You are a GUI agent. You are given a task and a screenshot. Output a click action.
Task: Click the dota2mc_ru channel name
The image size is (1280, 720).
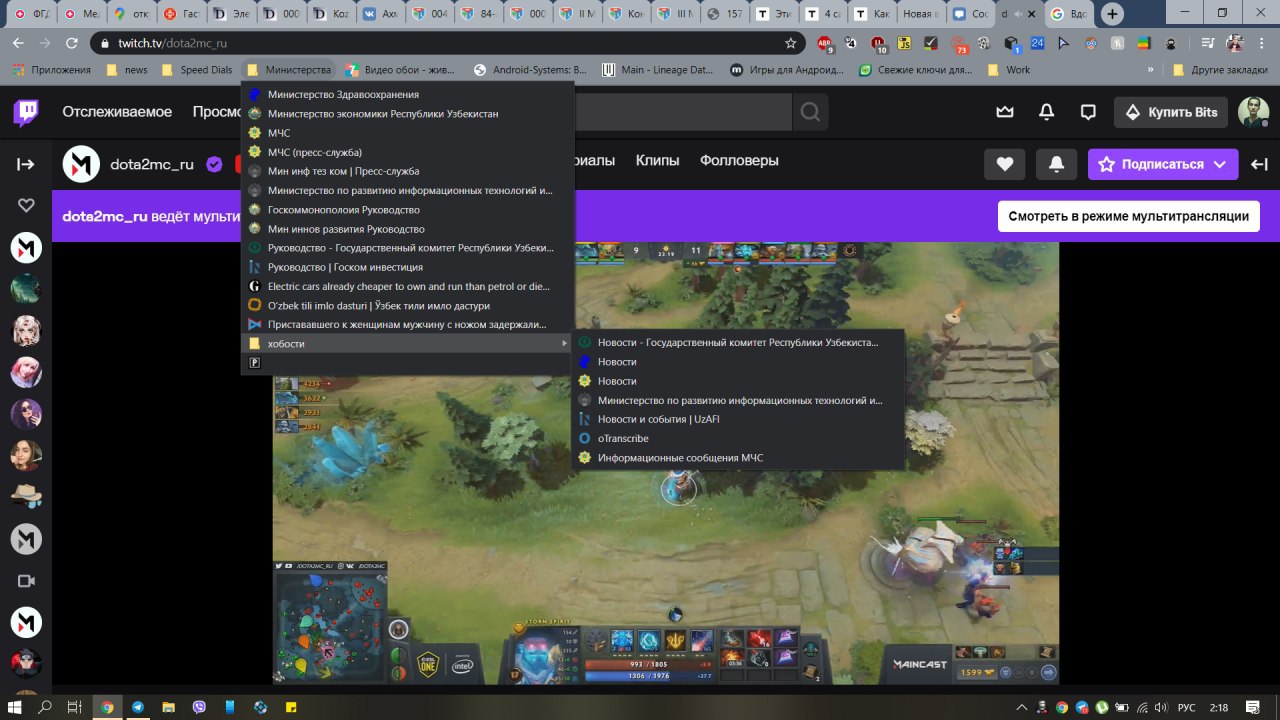pos(152,164)
